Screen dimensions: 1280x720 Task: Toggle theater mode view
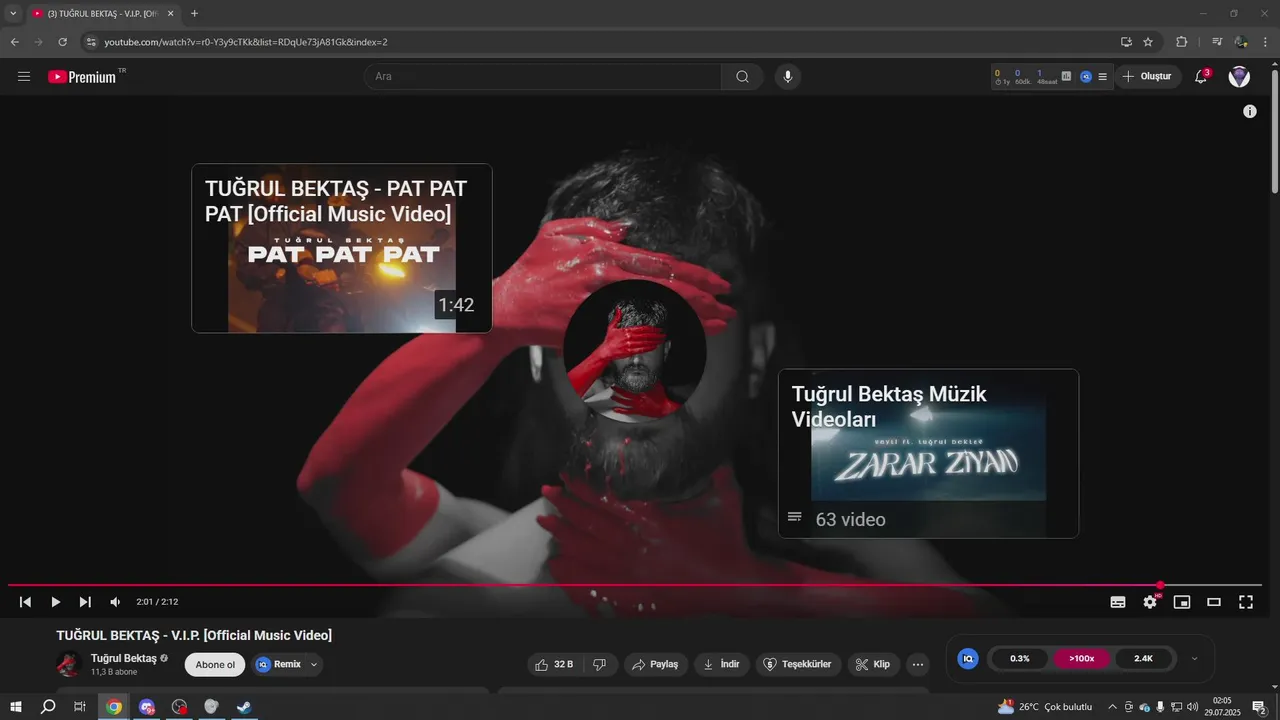[x=1214, y=602]
